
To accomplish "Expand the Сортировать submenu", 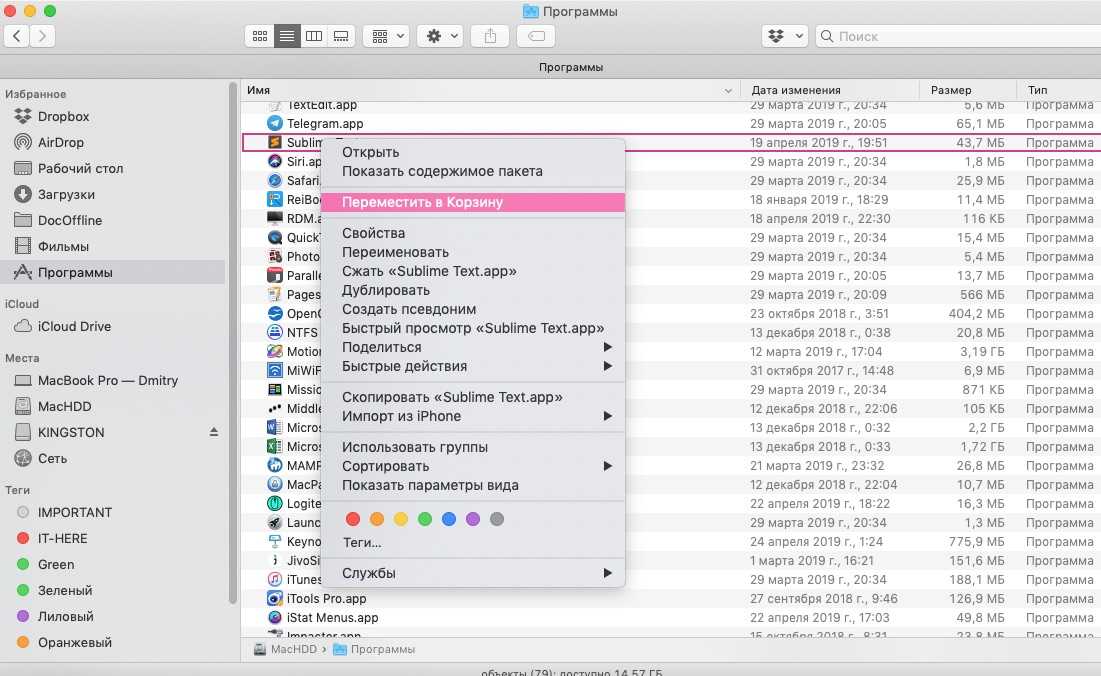I will click(473, 465).
